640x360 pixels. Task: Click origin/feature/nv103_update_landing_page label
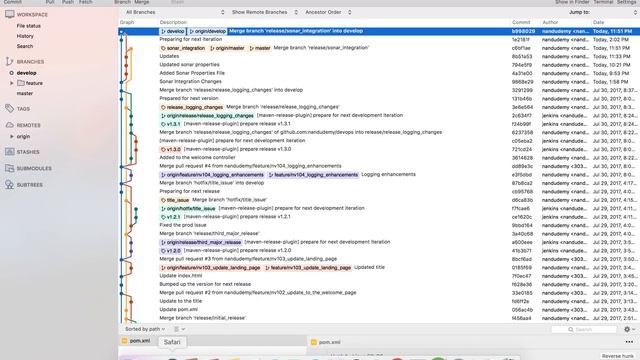210,268
